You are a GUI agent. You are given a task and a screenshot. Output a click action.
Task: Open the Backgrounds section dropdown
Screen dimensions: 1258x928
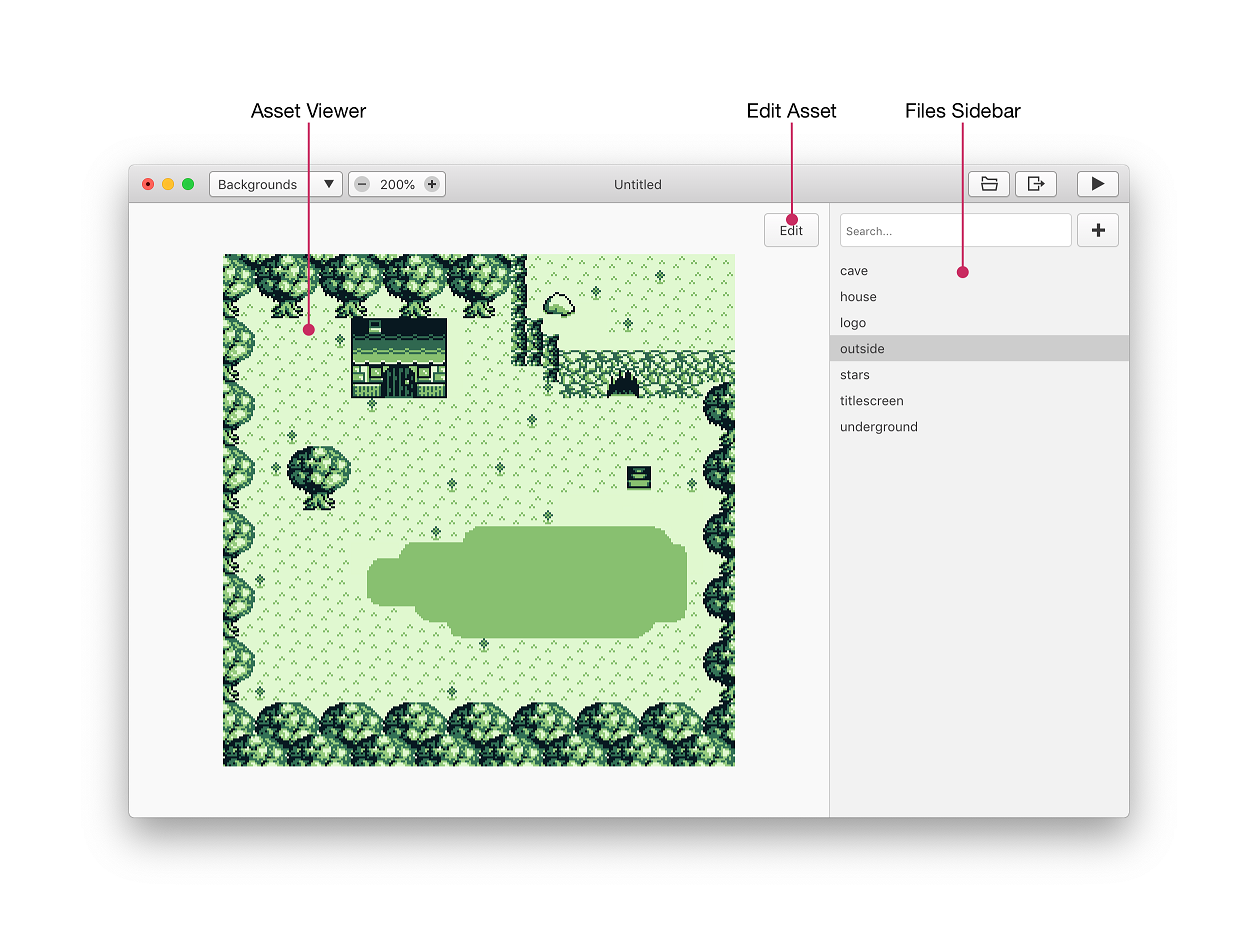click(276, 184)
